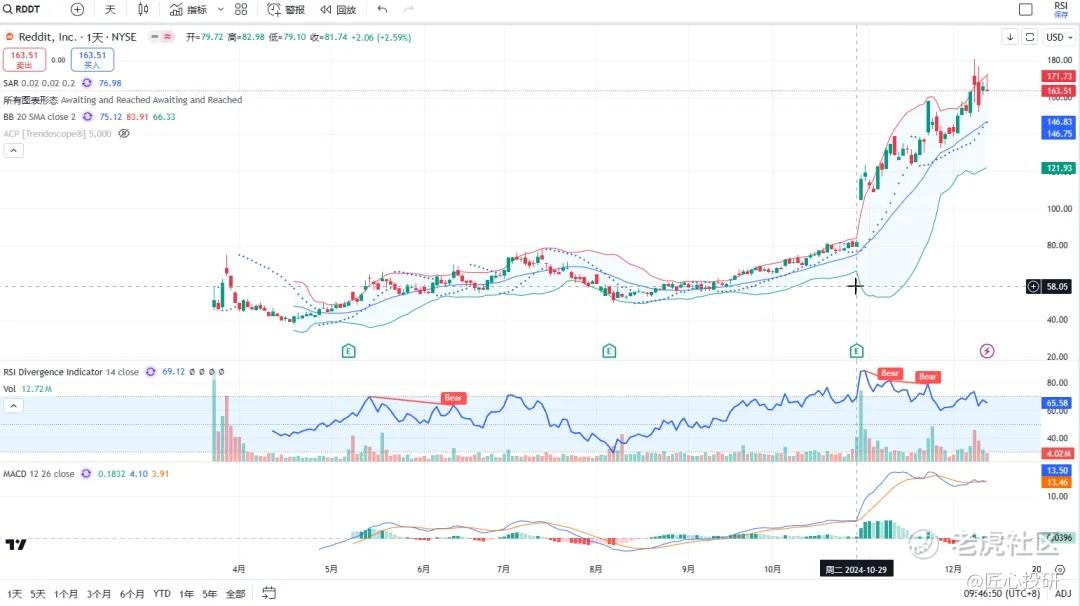Click the 2024-10-29 date label on the axis
1080x606 pixels.
[x=856, y=570]
